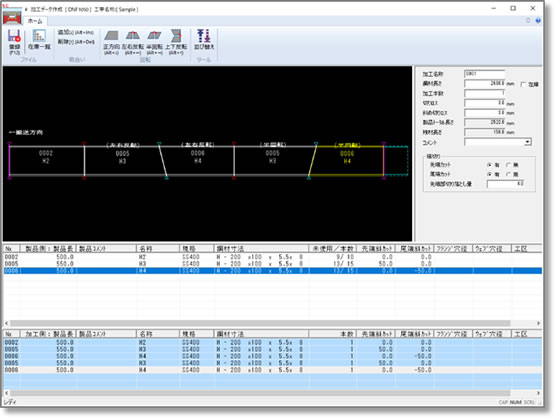Image resolution: width=554 pixels, height=418 pixels.
Task: Open the 並び替え sort tool
Action: point(204,40)
